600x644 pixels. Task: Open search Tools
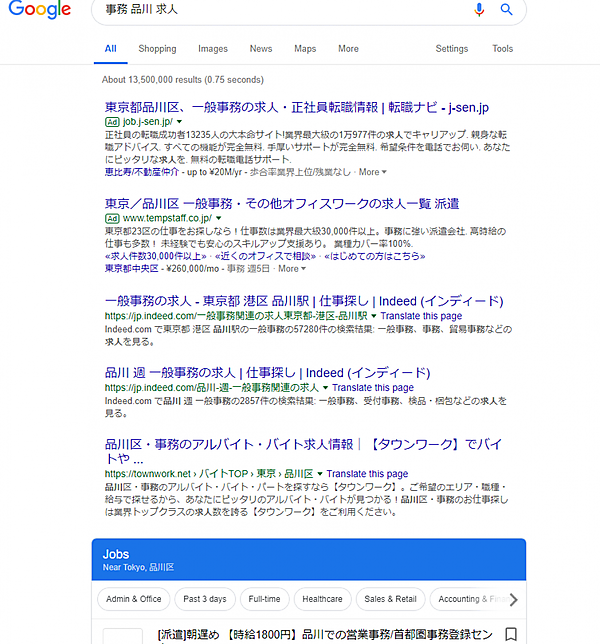(503, 49)
